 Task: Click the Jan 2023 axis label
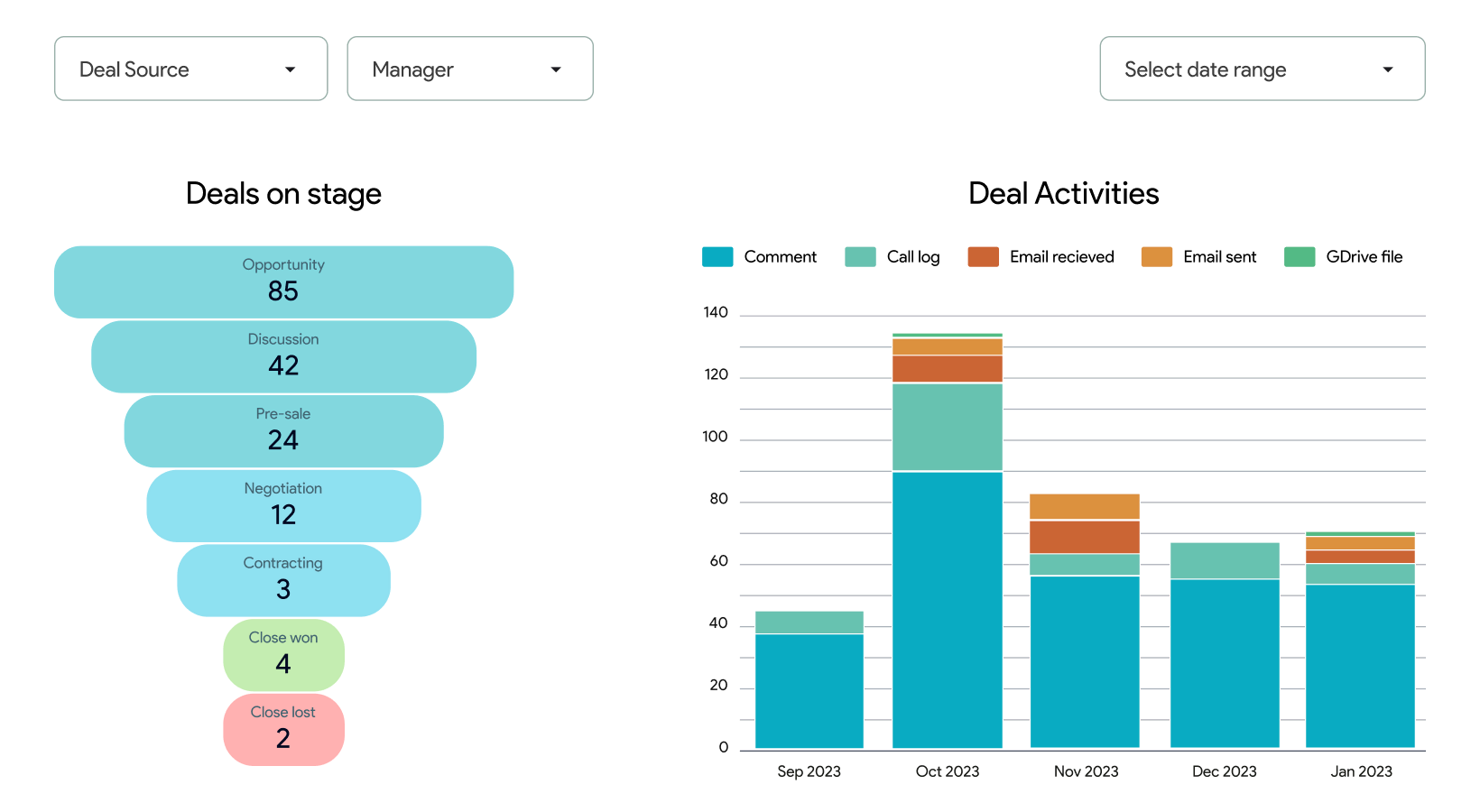click(1361, 771)
